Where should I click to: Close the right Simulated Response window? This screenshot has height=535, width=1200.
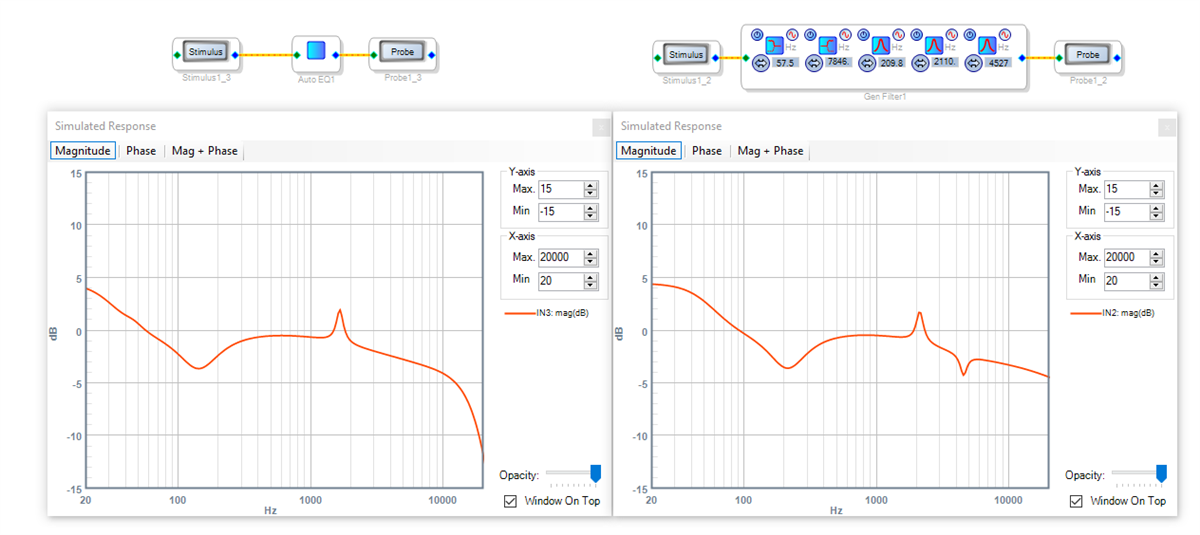pos(1167,127)
